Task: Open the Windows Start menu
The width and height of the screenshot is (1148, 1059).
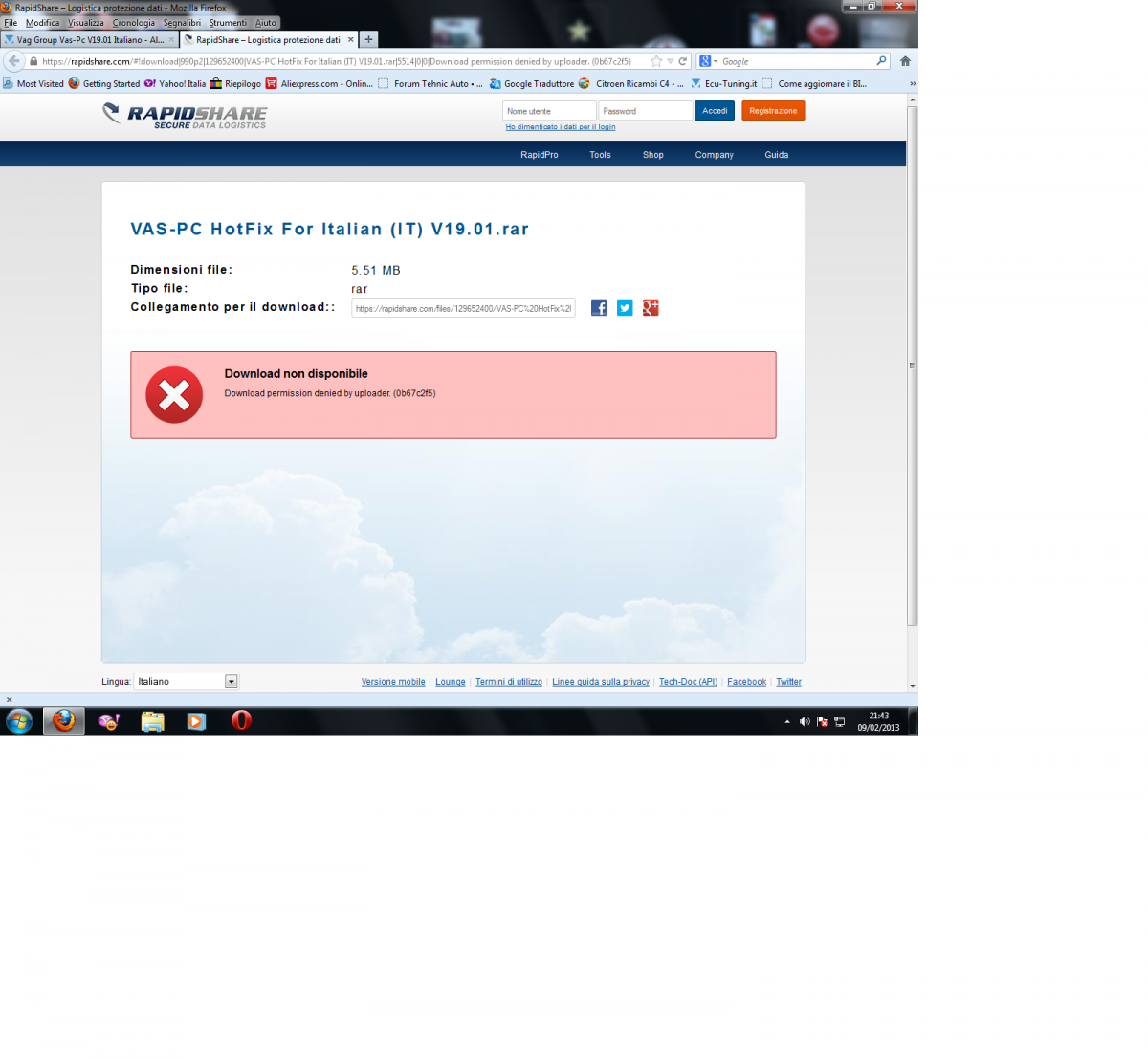Action: coord(19,720)
